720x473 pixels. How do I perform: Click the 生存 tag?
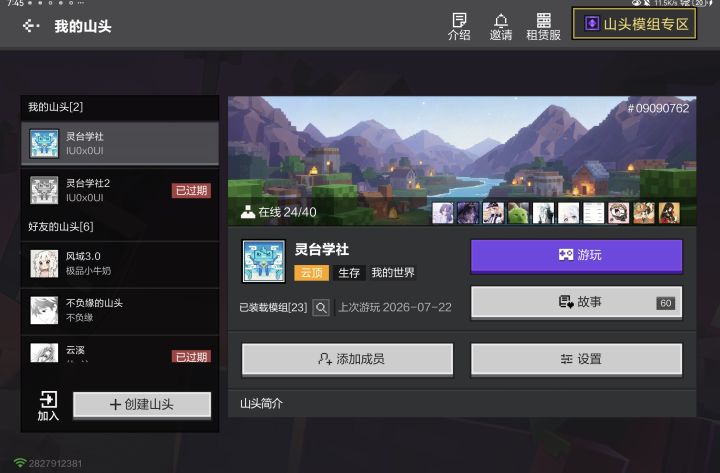click(349, 273)
